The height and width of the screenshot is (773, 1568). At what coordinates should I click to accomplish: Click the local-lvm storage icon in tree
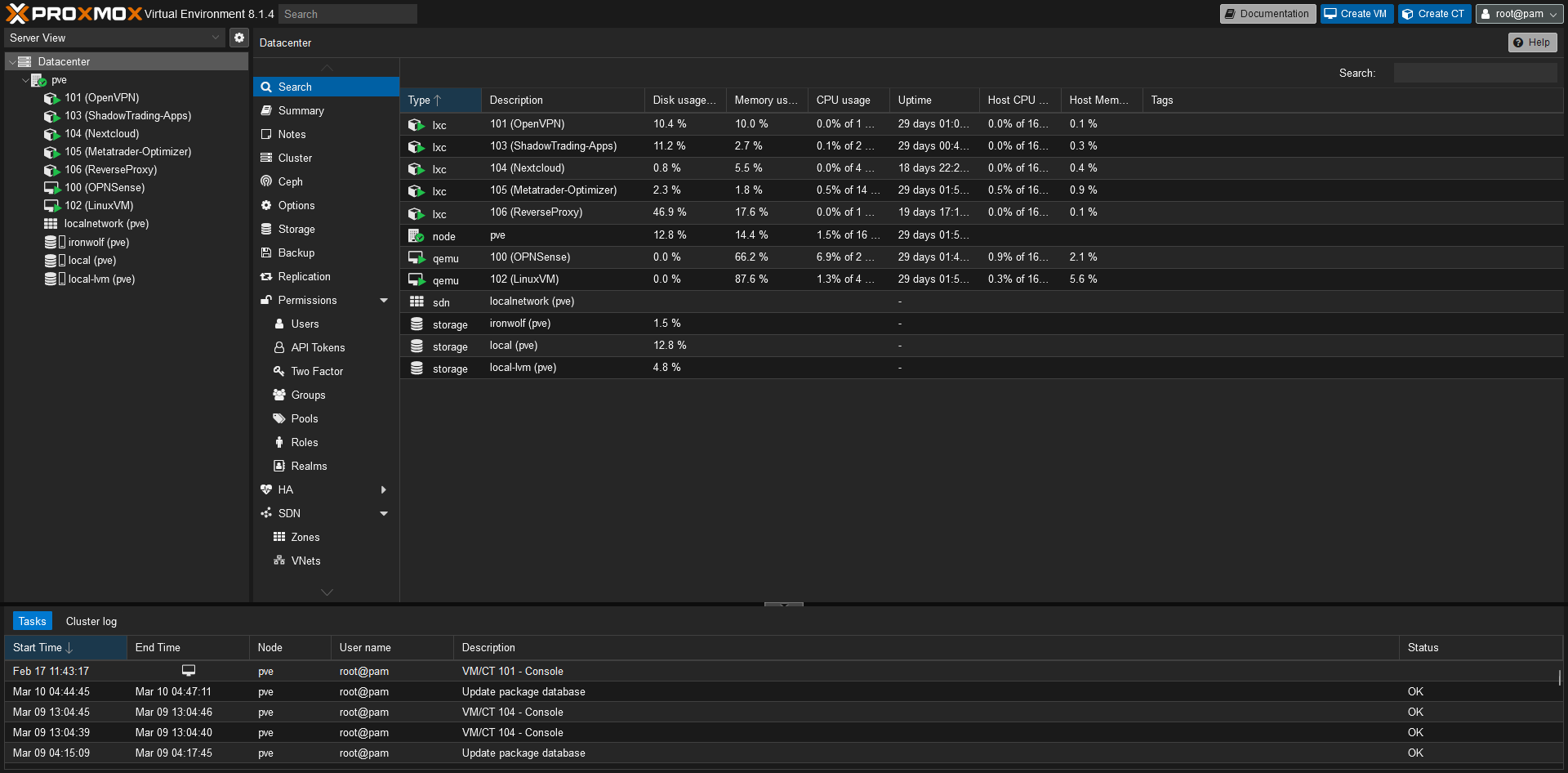54,279
